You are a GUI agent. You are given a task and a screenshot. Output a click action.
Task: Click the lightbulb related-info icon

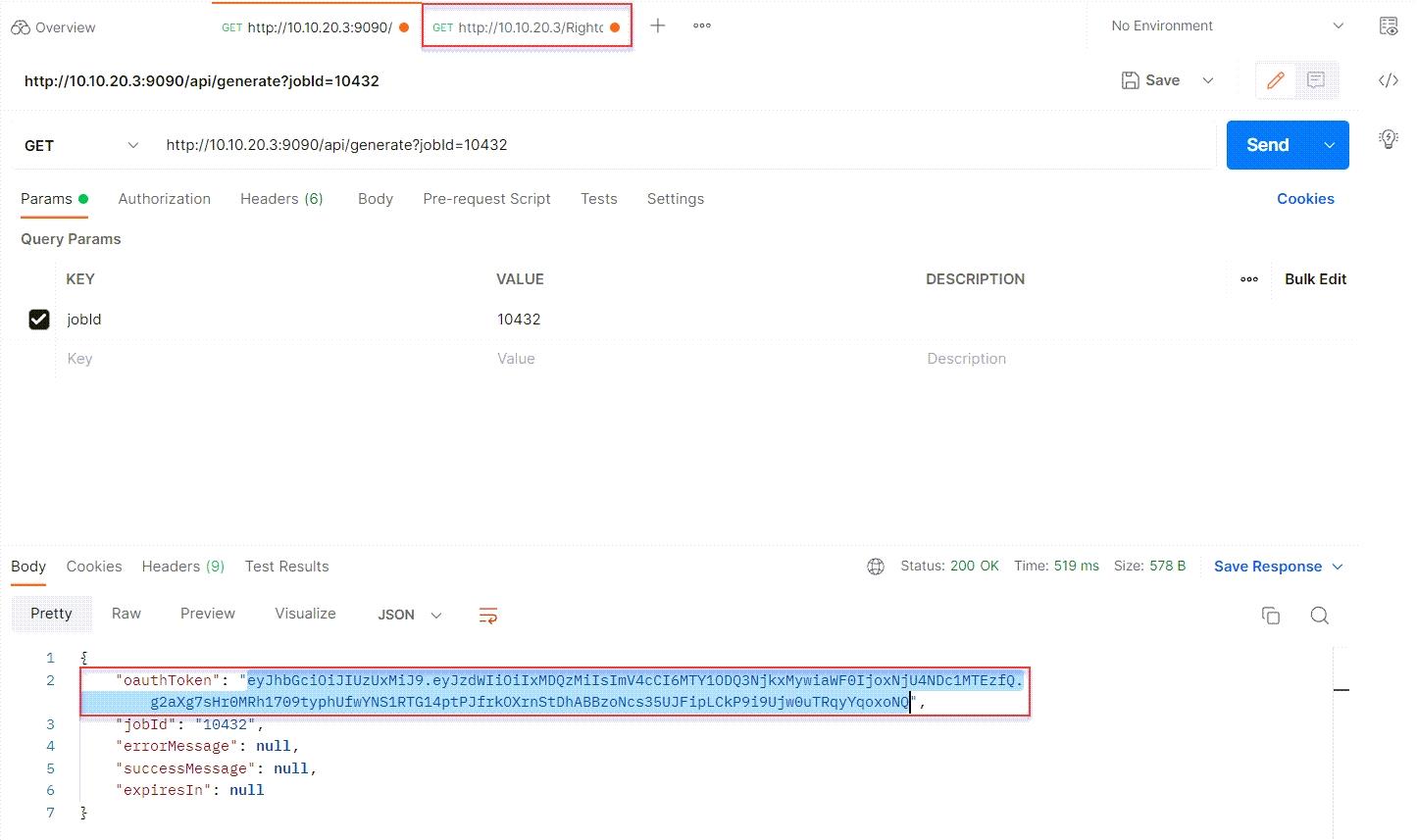pos(1388,139)
